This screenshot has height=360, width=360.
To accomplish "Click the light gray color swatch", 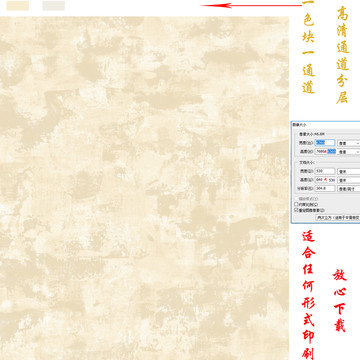I will pyautogui.click(x=54, y=6).
